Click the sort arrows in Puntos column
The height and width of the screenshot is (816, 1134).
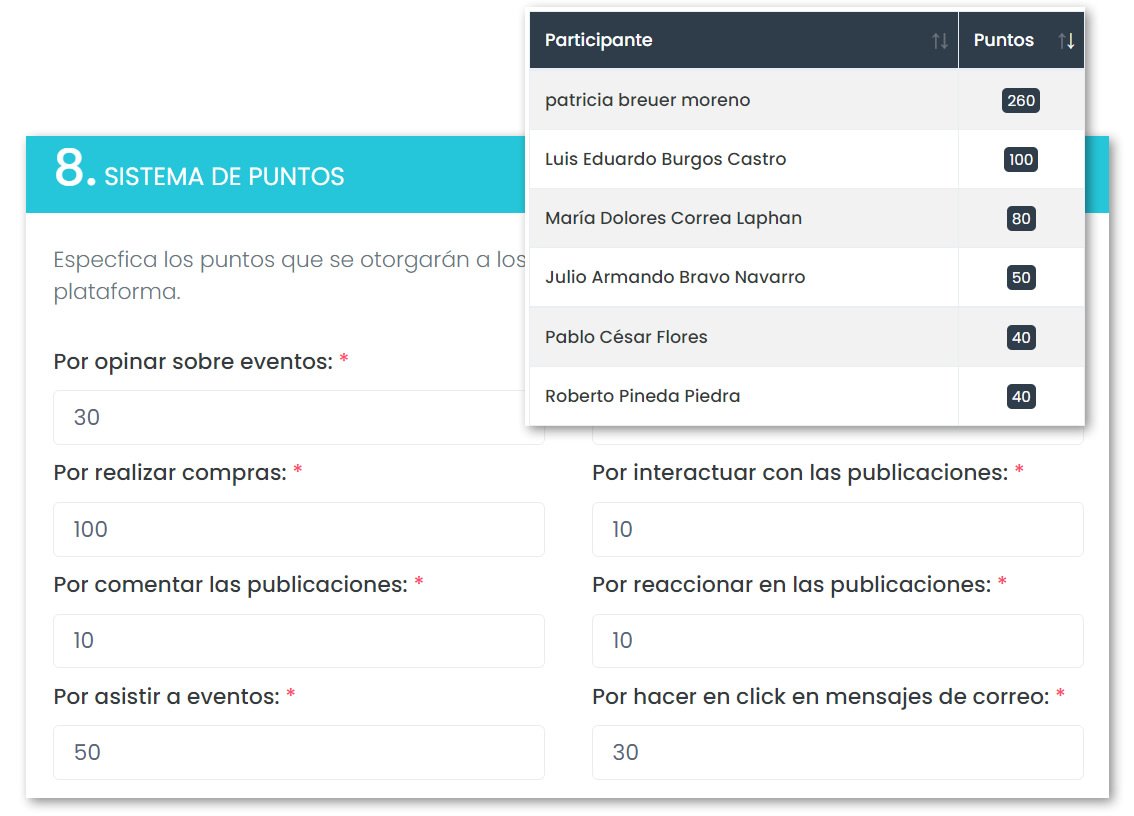pyautogui.click(x=1066, y=41)
